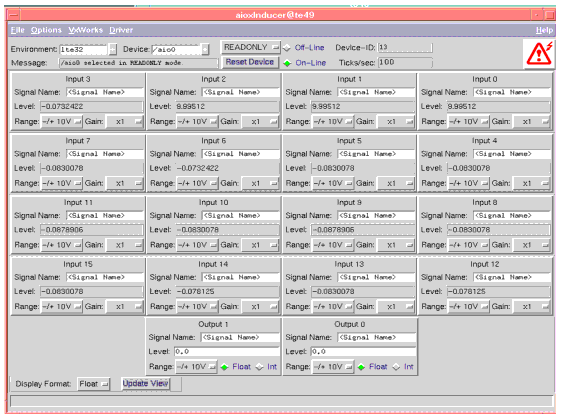Click the Device field arrow button
The image size is (561, 415).
pos(205,49)
